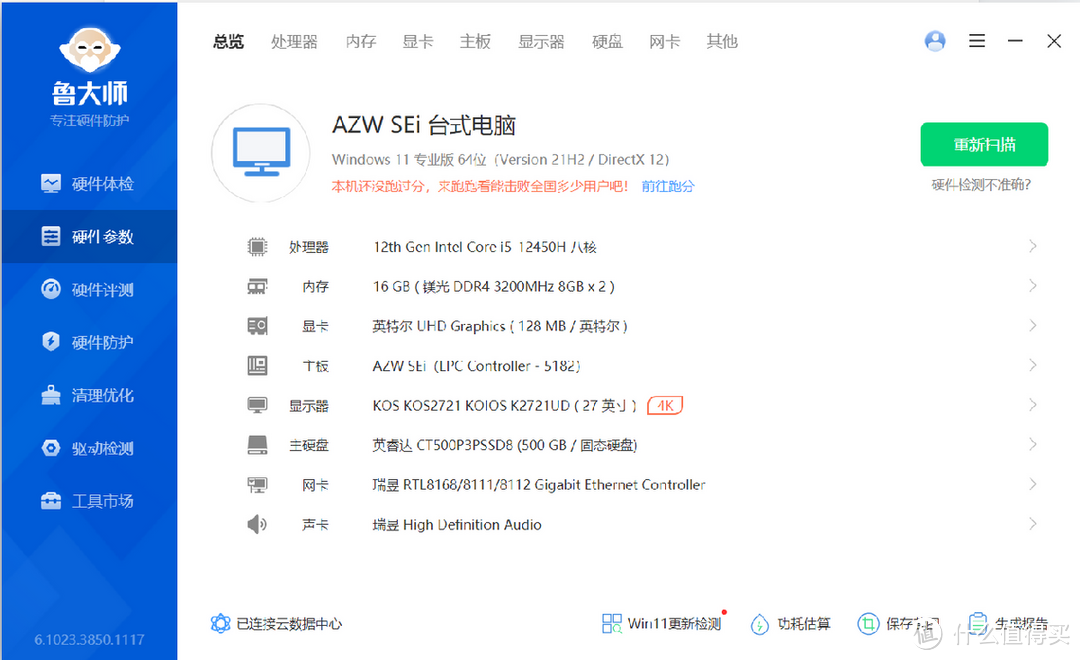The width and height of the screenshot is (1080, 660).
Task: Follow the 前往跑分 link
Action: pyautogui.click(x=668, y=186)
